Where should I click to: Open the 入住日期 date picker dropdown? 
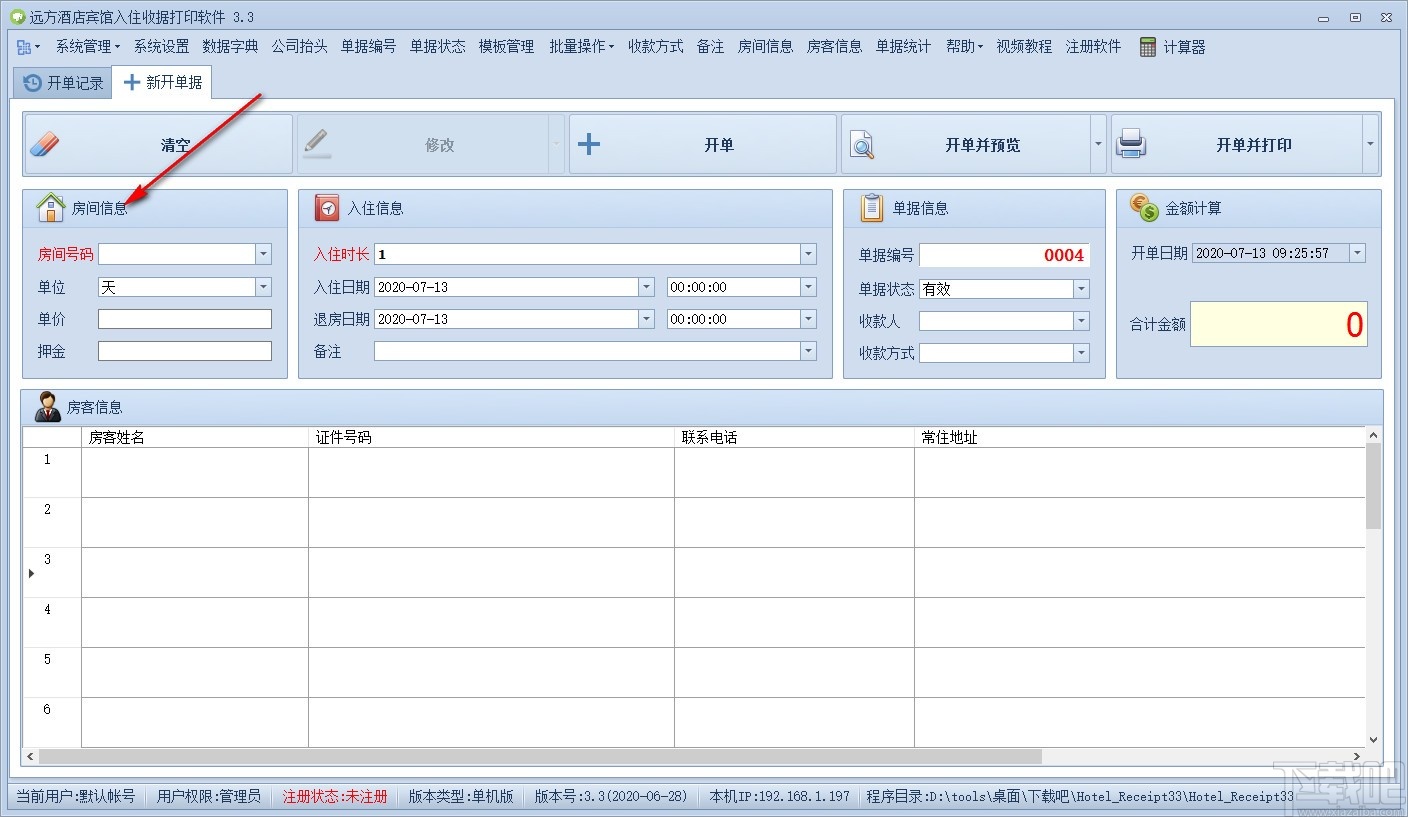(x=646, y=287)
